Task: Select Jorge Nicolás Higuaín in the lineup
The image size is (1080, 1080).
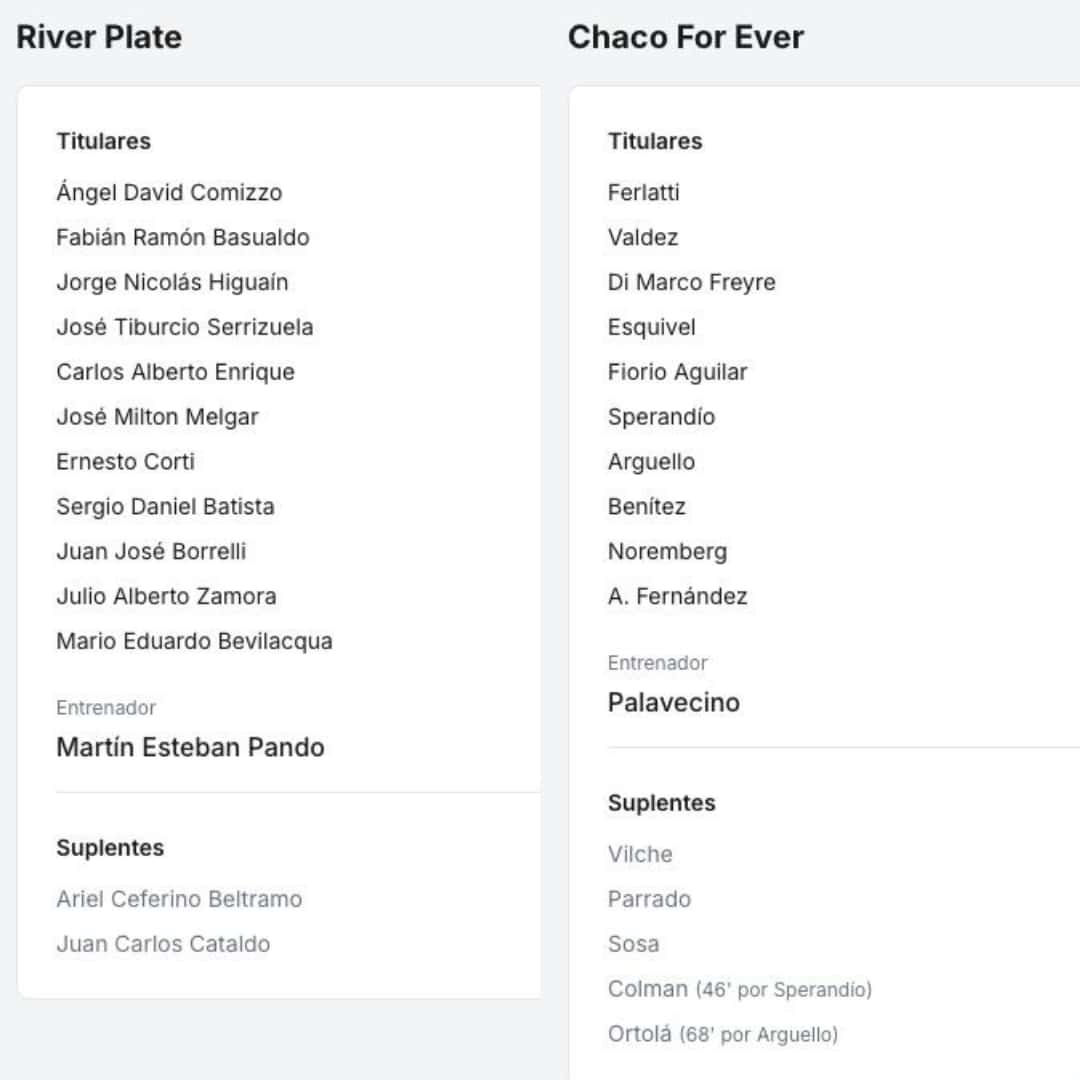Action: click(x=172, y=282)
